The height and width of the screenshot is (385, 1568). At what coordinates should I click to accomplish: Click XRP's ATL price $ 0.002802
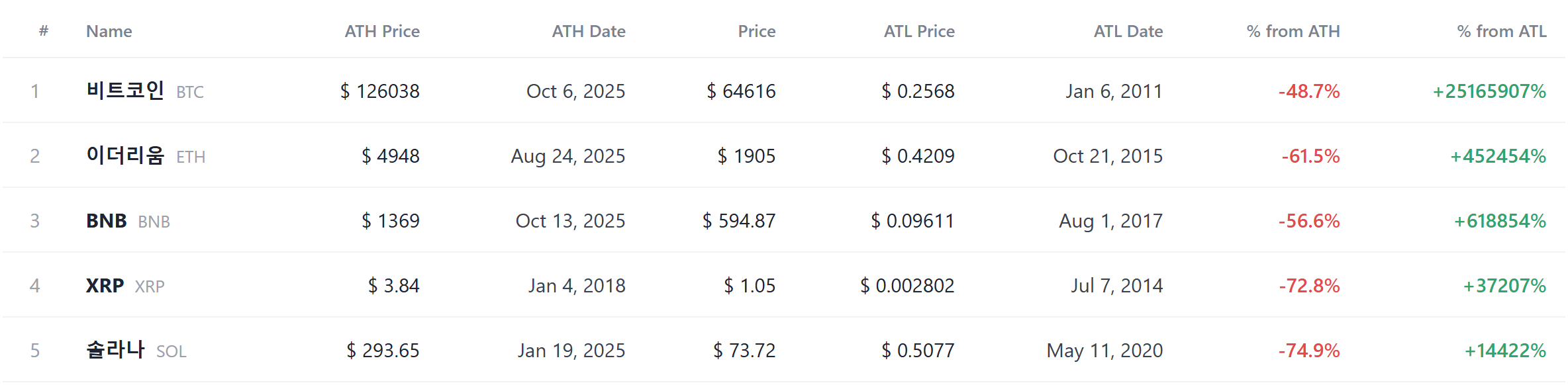(907, 286)
